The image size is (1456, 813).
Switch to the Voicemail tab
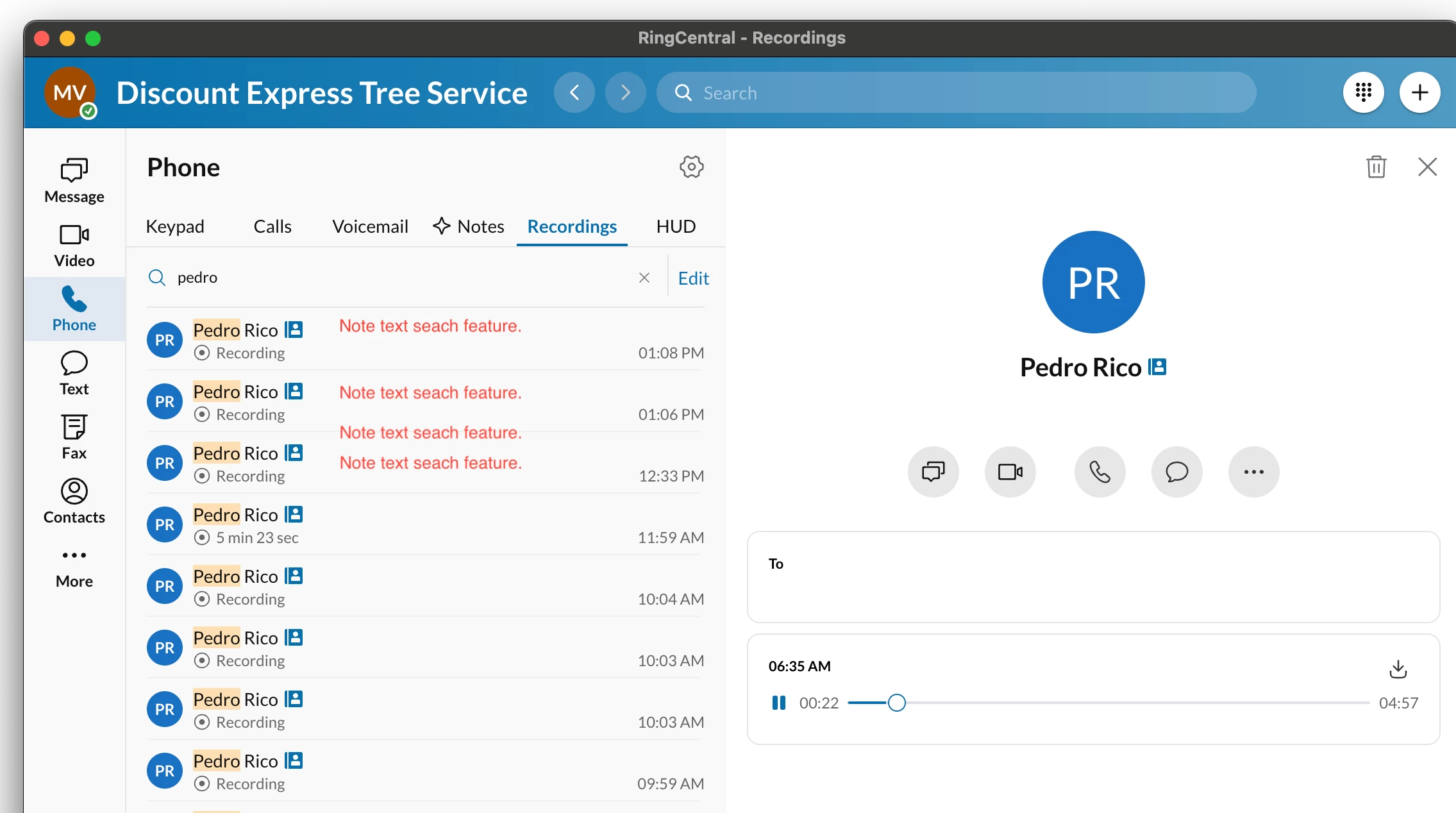(x=370, y=226)
